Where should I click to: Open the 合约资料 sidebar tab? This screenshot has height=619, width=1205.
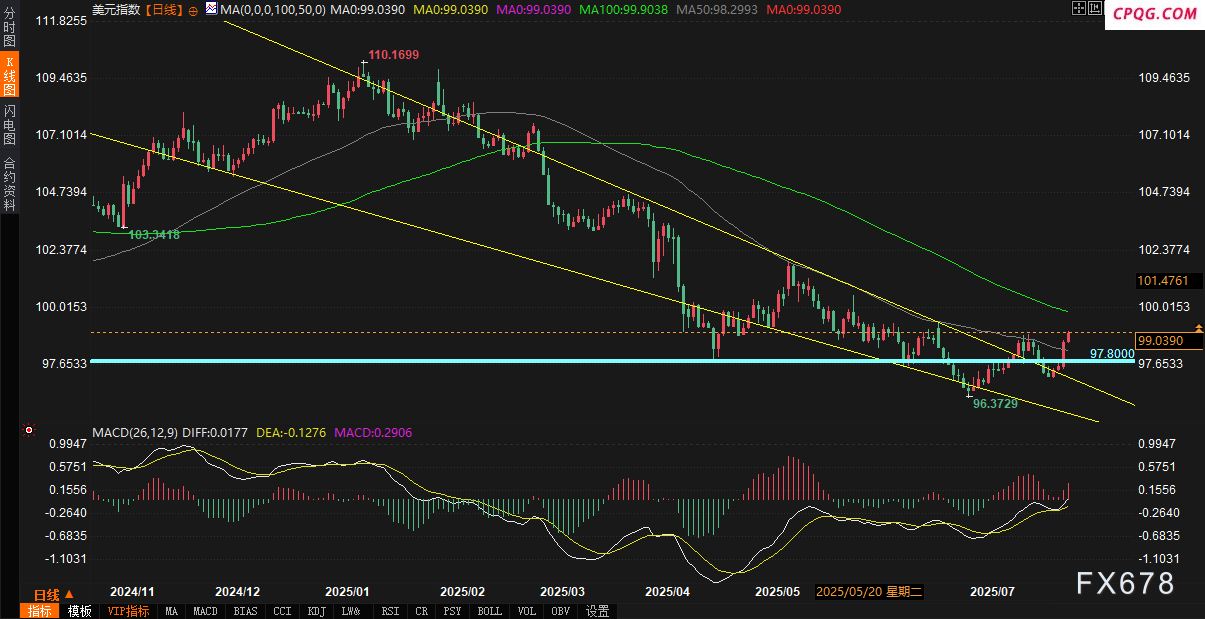pos(9,183)
